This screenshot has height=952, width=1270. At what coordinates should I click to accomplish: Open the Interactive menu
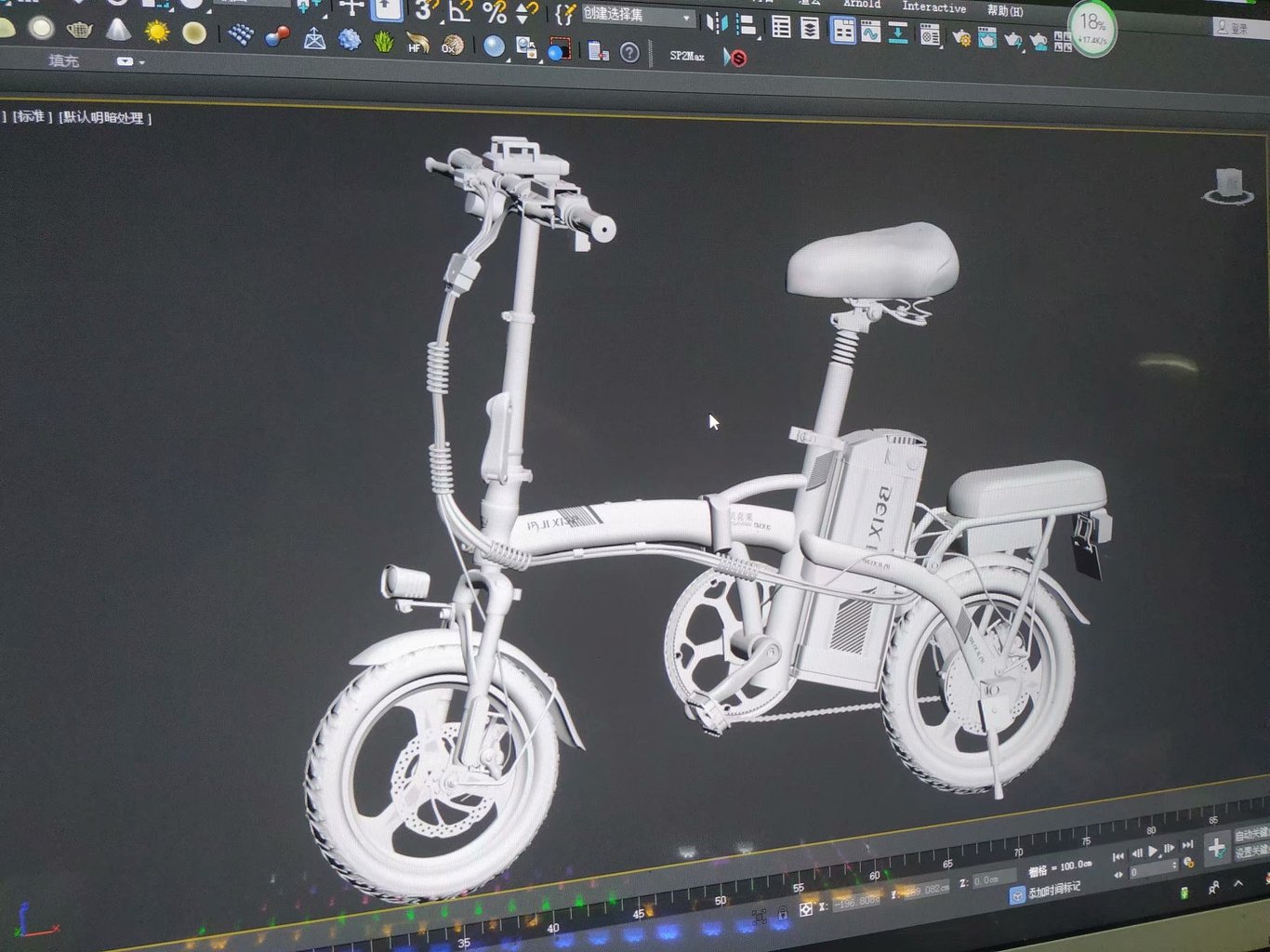click(933, 7)
